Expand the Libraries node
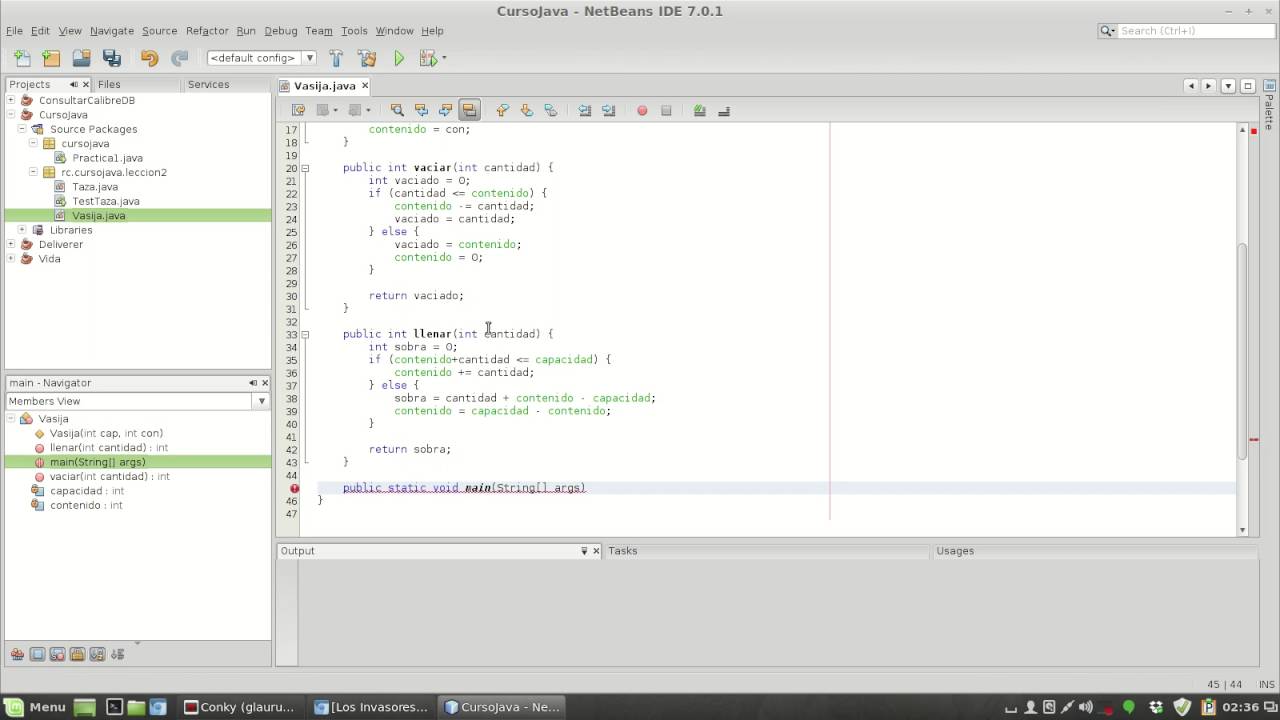This screenshot has height=720, width=1280. pyautogui.click(x=22, y=230)
